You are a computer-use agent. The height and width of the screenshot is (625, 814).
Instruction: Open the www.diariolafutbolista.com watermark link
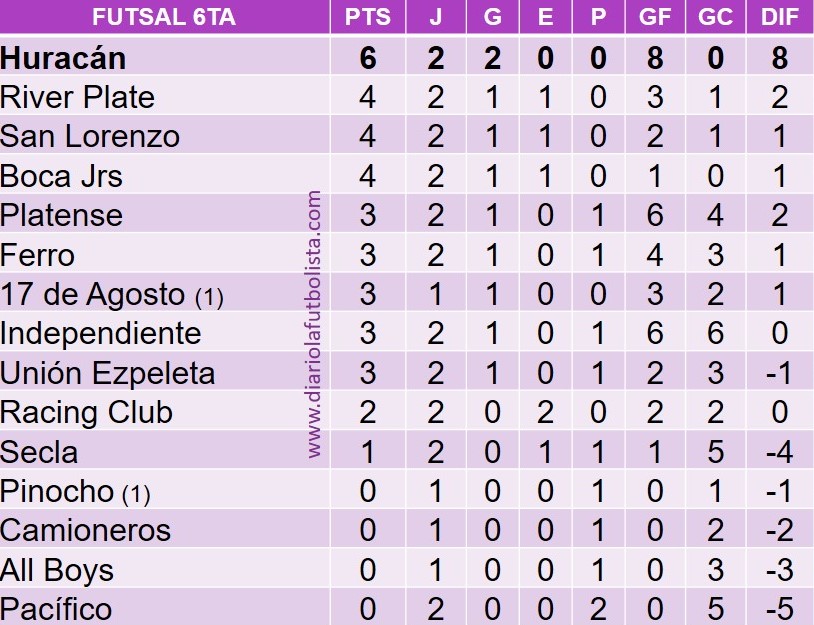[315, 325]
